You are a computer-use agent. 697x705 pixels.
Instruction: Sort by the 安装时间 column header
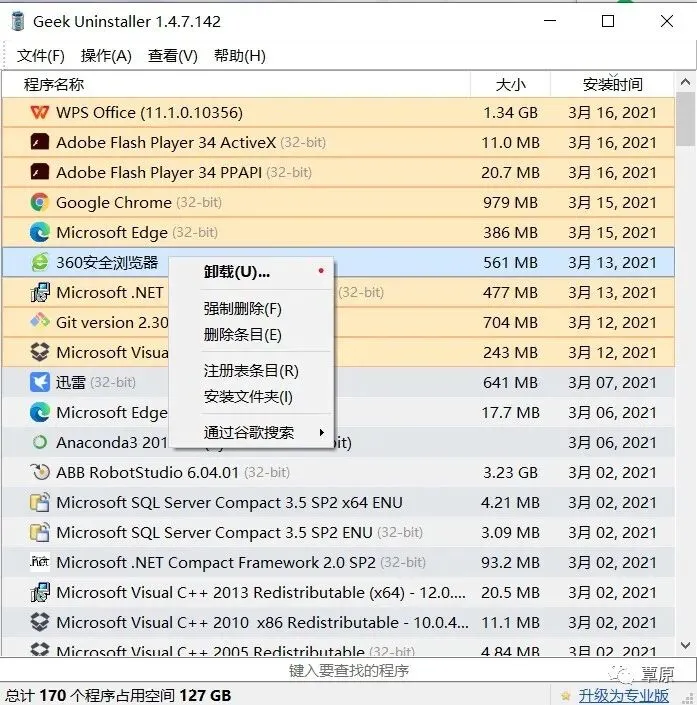pos(612,84)
